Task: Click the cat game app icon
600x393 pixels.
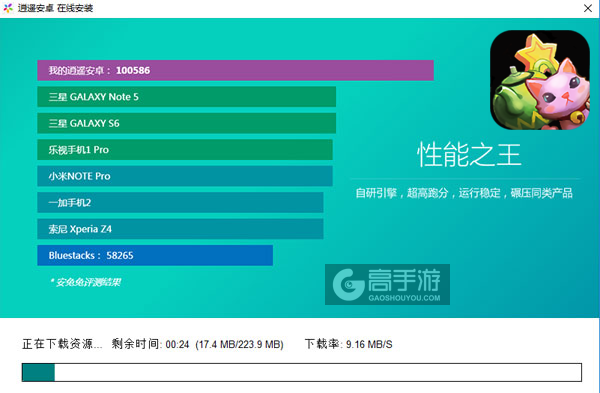Action: (x=540, y=80)
